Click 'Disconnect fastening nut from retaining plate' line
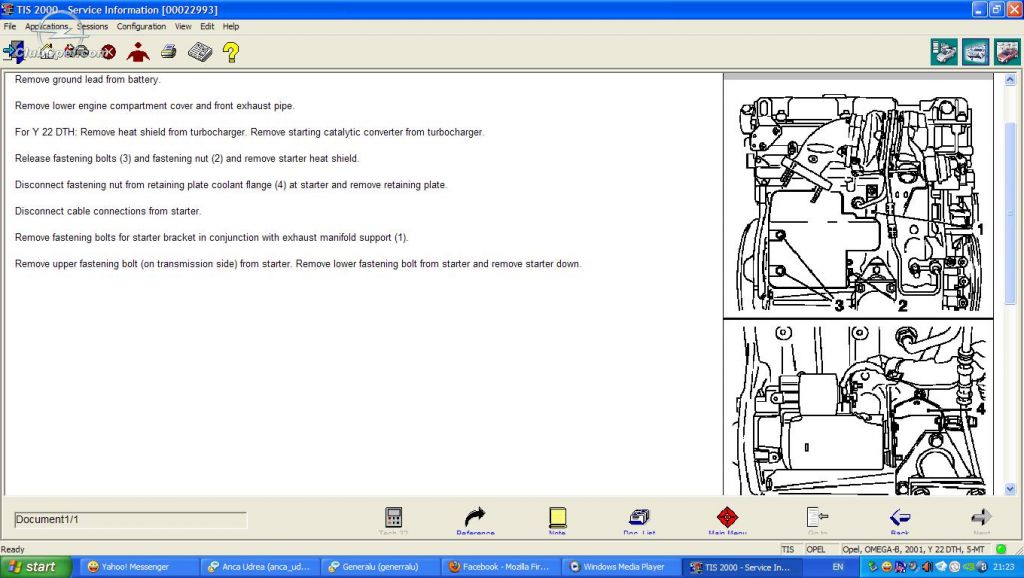Screen dimensions: 1024x578 231,185
